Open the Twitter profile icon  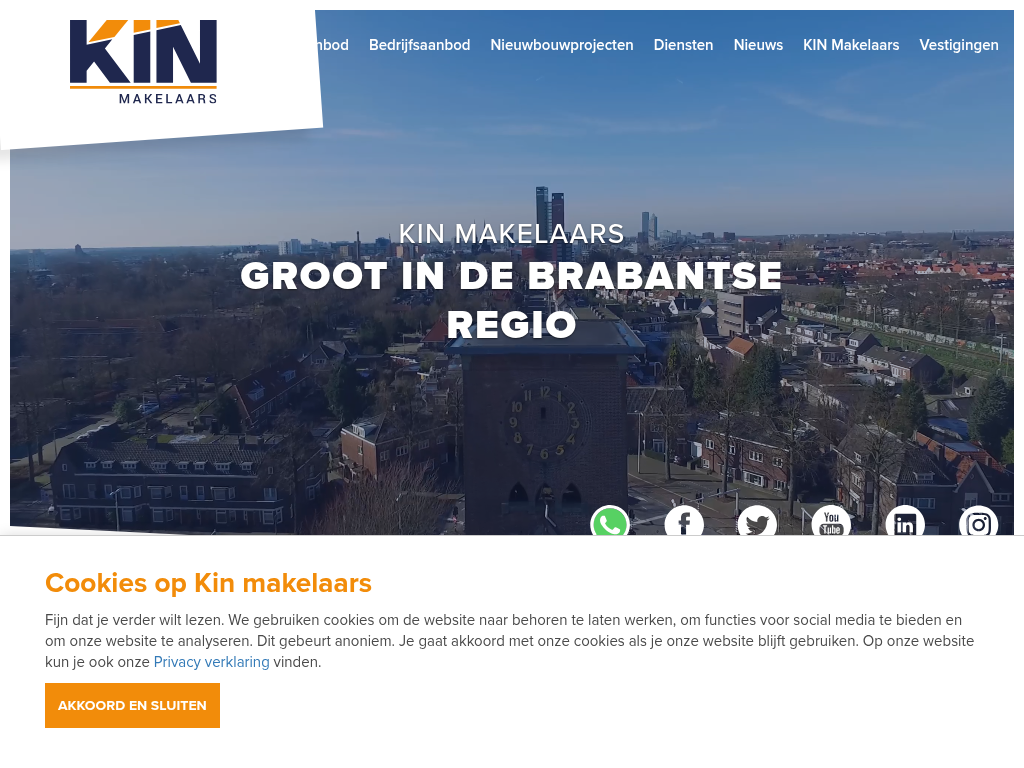pos(758,520)
